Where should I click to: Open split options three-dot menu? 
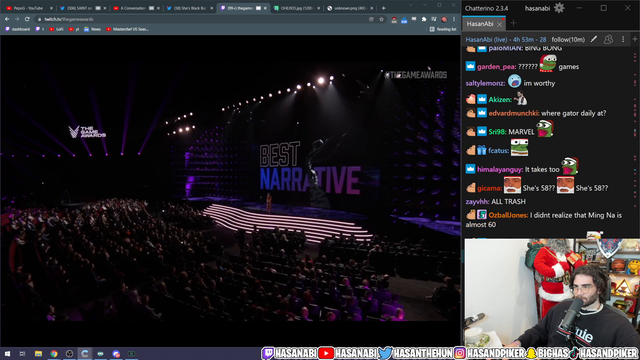point(623,39)
